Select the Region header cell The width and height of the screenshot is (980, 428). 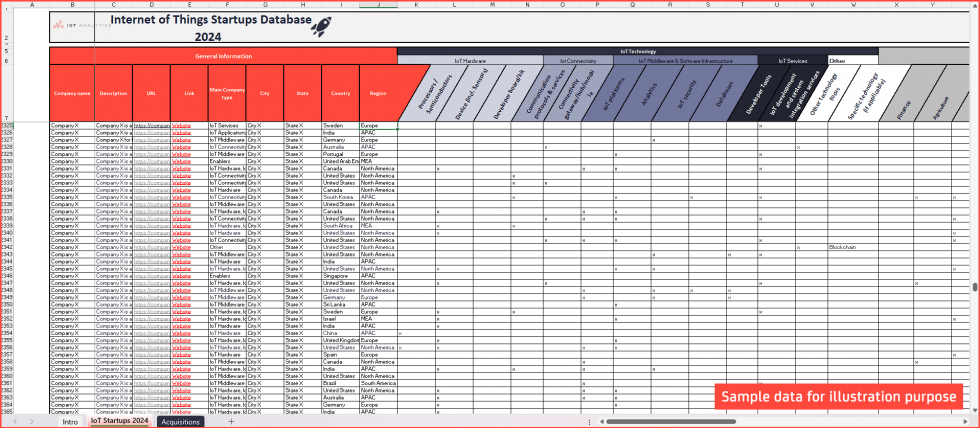tap(378, 93)
